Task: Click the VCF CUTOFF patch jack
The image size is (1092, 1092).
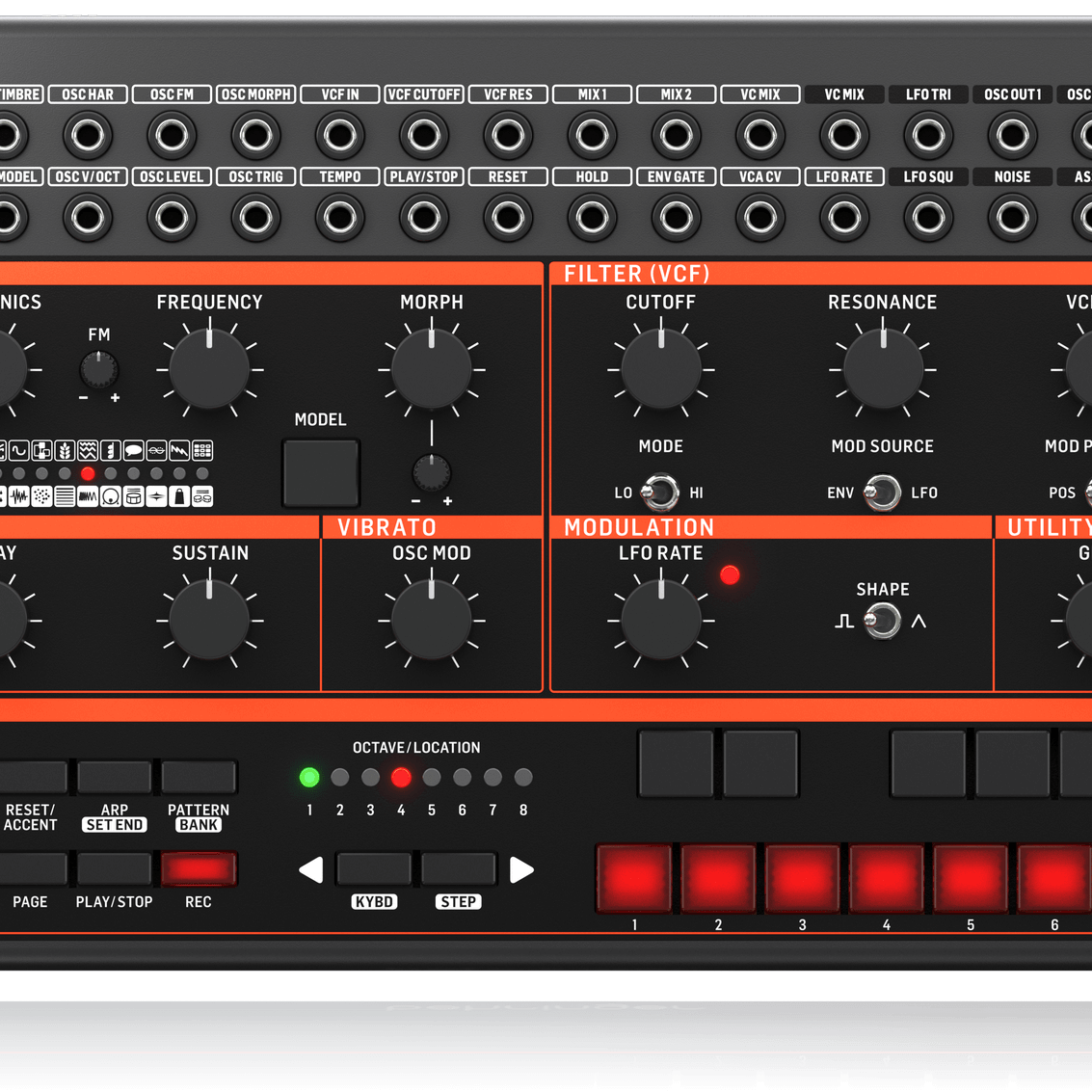Action: [x=424, y=135]
